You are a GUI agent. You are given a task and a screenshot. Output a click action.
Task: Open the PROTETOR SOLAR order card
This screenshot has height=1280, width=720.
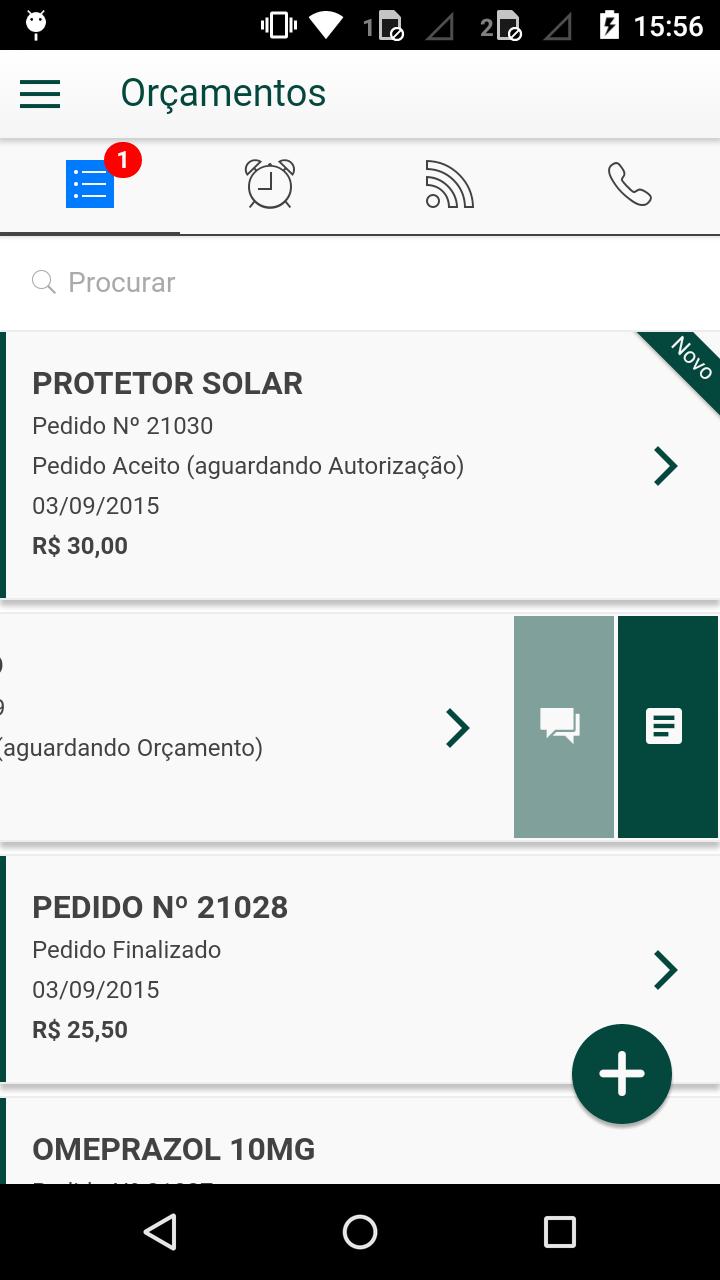tap(300, 465)
